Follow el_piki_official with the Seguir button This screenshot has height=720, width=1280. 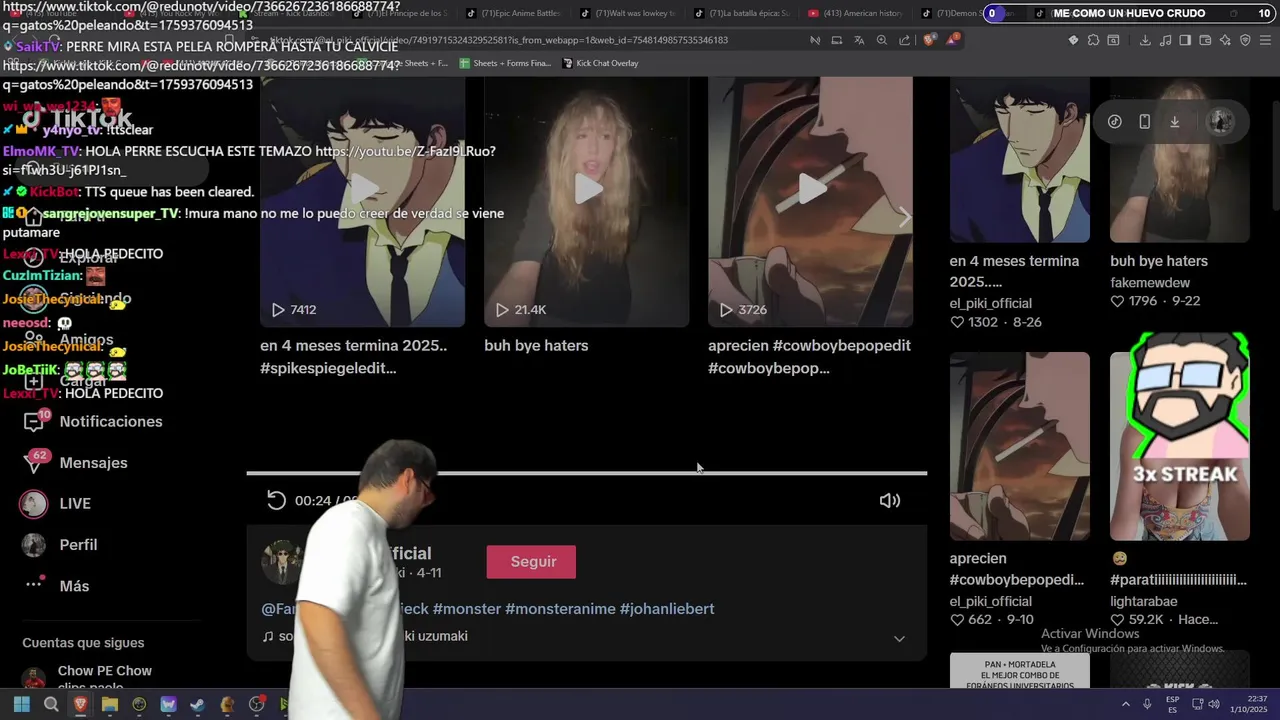[x=533, y=562]
